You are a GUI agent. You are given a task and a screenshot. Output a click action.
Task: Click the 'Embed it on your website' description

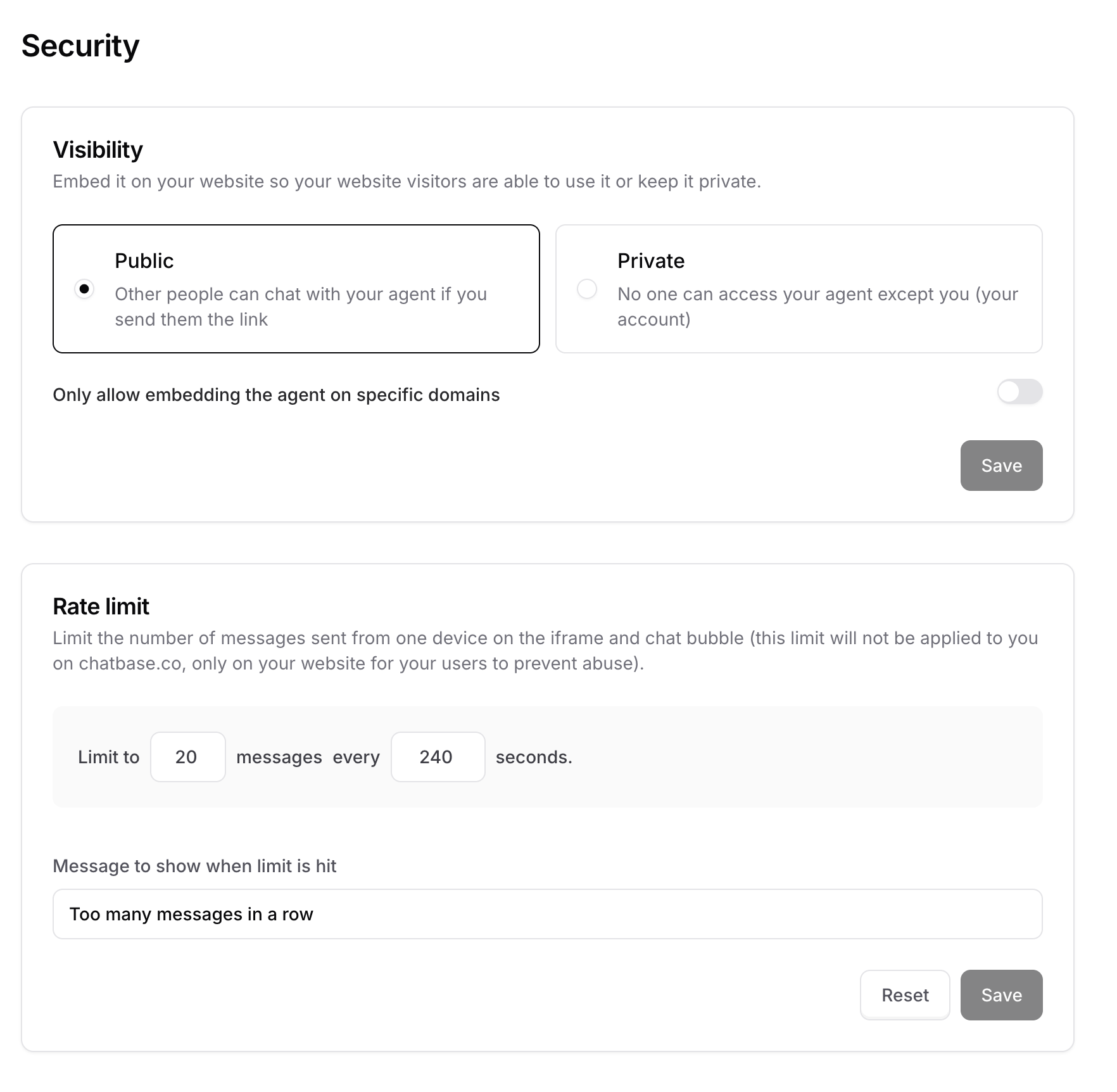[x=407, y=182]
